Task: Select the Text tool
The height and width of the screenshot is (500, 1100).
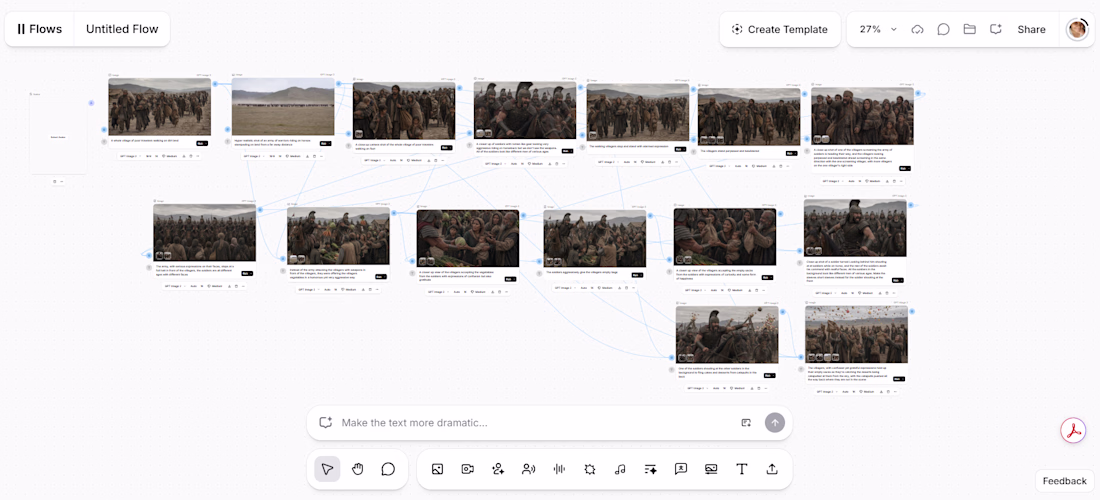Action: click(x=742, y=469)
